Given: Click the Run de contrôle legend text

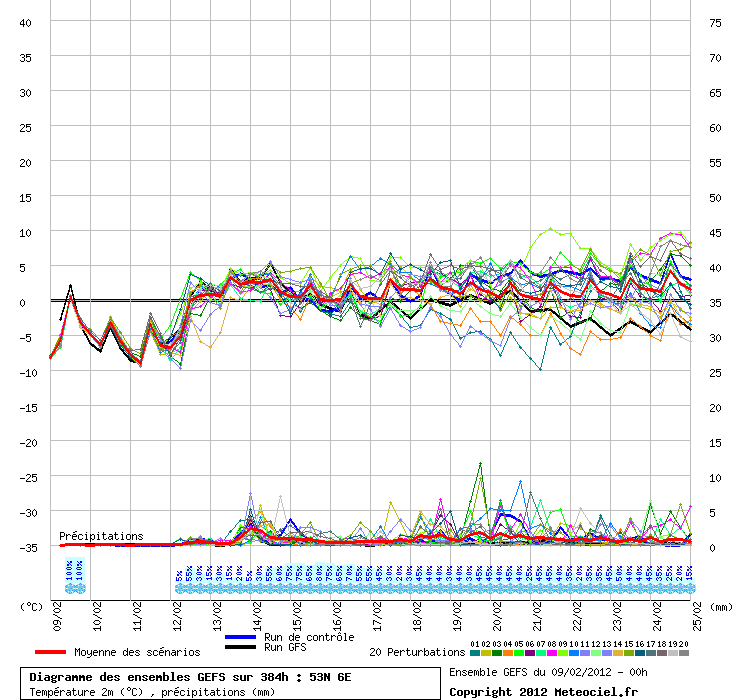Looking at the screenshot, I should click(x=309, y=637).
